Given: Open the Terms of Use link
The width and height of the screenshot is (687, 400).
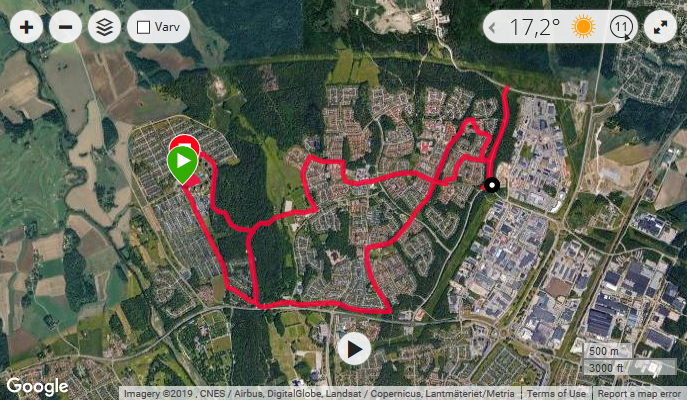Looking at the screenshot, I should pos(556,393).
